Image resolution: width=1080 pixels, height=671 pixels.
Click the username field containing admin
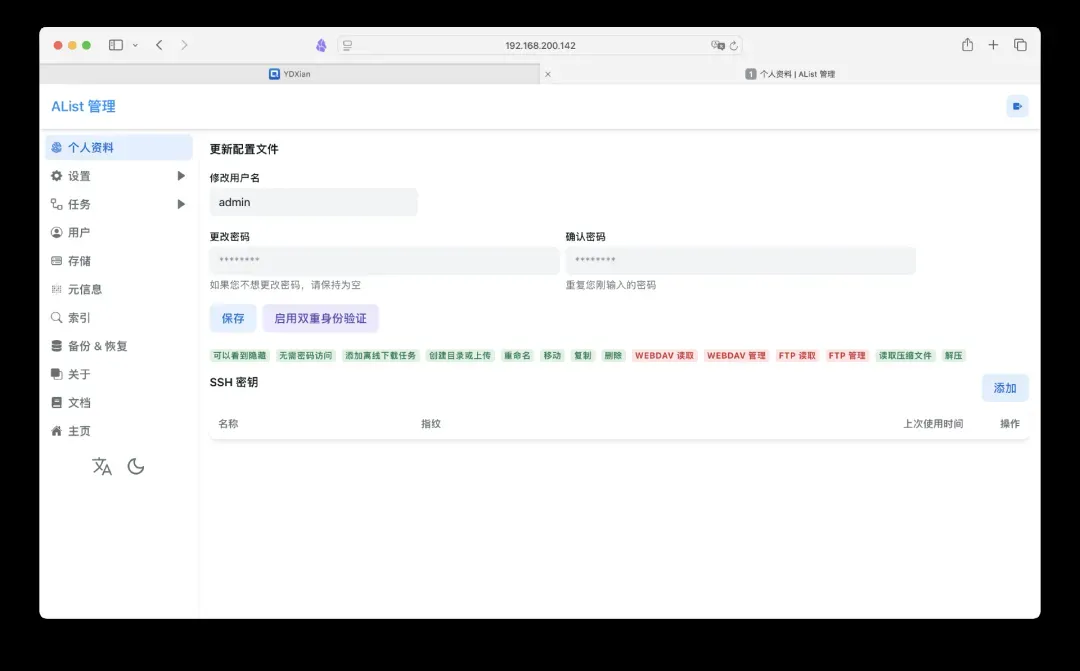coord(313,202)
